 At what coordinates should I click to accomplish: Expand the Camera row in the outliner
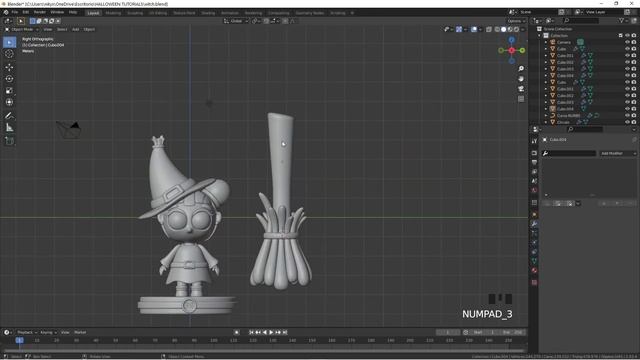546,42
